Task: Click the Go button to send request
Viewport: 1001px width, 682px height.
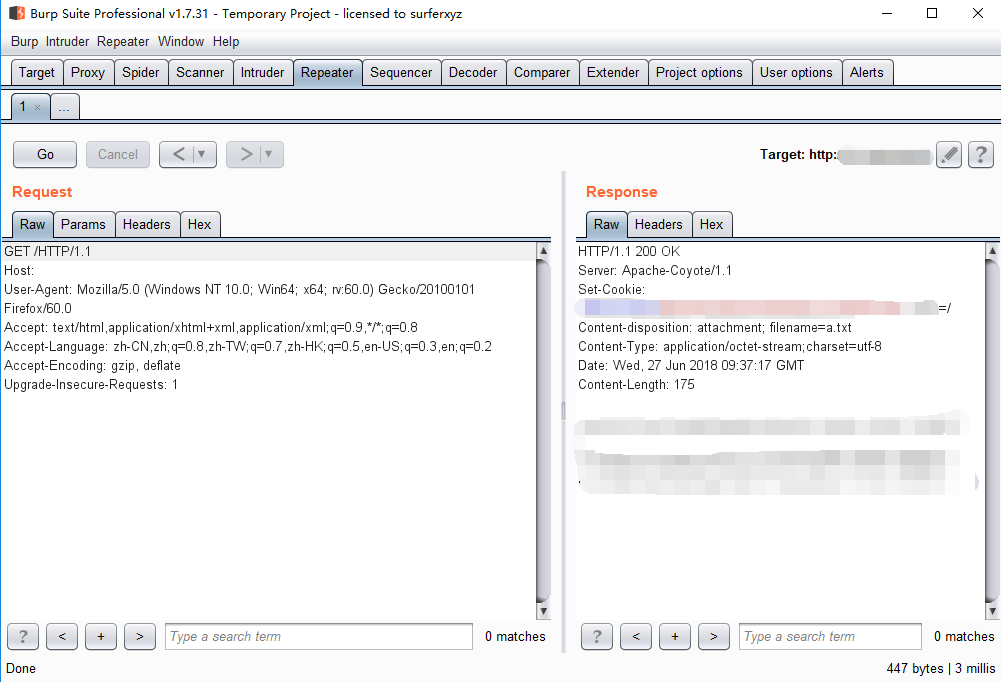Action: pos(45,155)
